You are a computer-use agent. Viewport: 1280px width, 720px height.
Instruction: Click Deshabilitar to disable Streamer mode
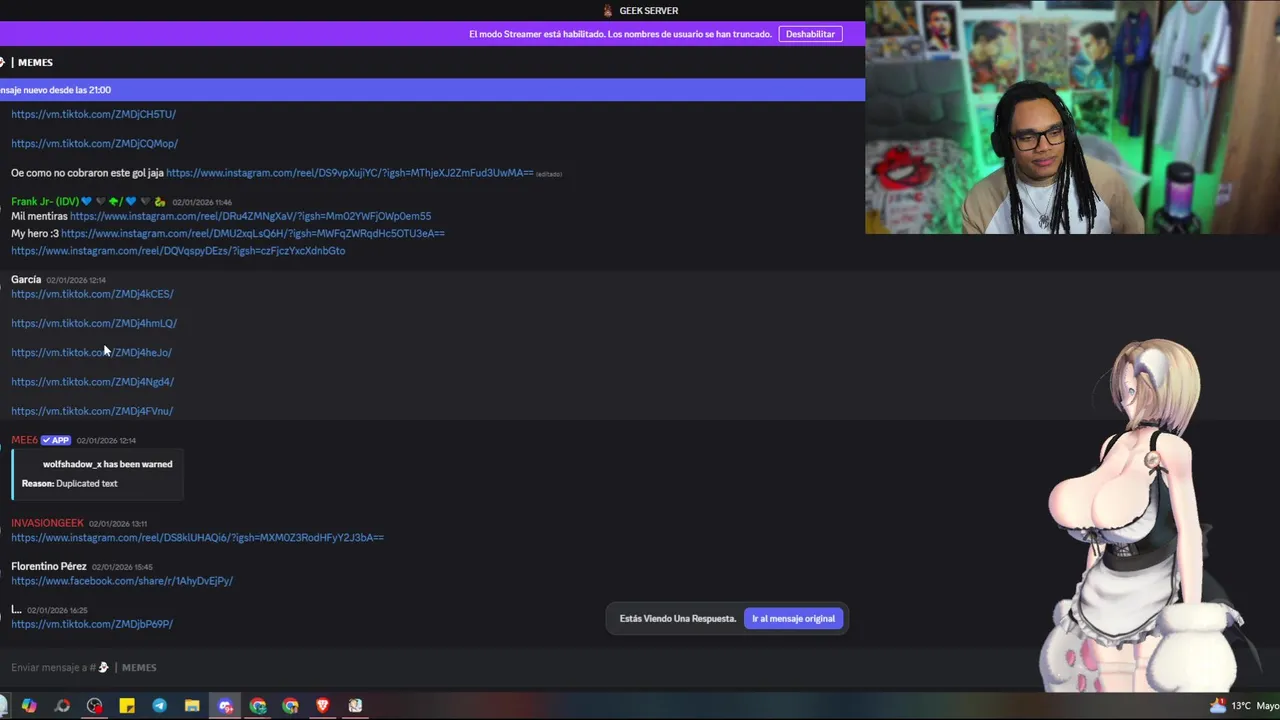coord(810,34)
